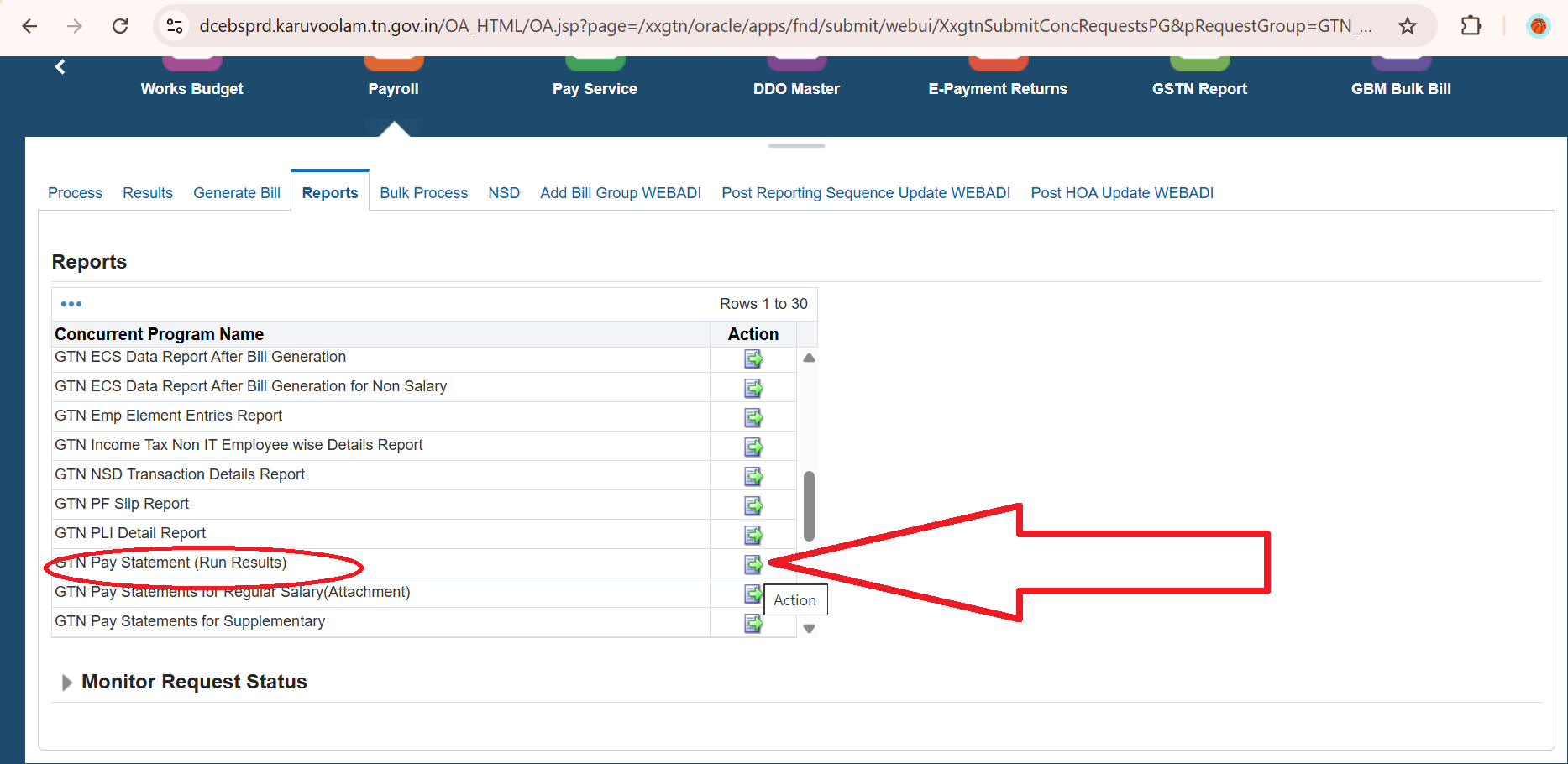The height and width of the screenshot is (764, 1568).
Task: Submit GTN Income Tax Non IT Employee wise report
Action: (x=753, y=447)
